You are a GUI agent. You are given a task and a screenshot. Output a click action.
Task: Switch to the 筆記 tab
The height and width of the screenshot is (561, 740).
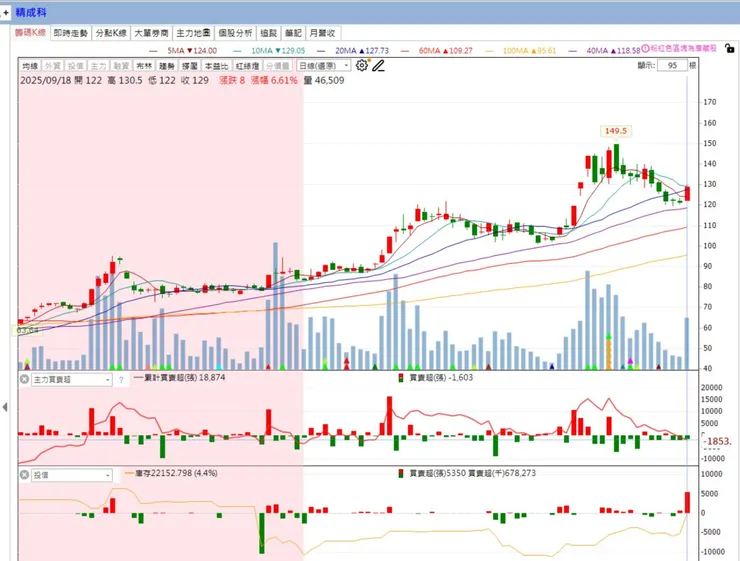pyautogui.click(x=293, y=33)
